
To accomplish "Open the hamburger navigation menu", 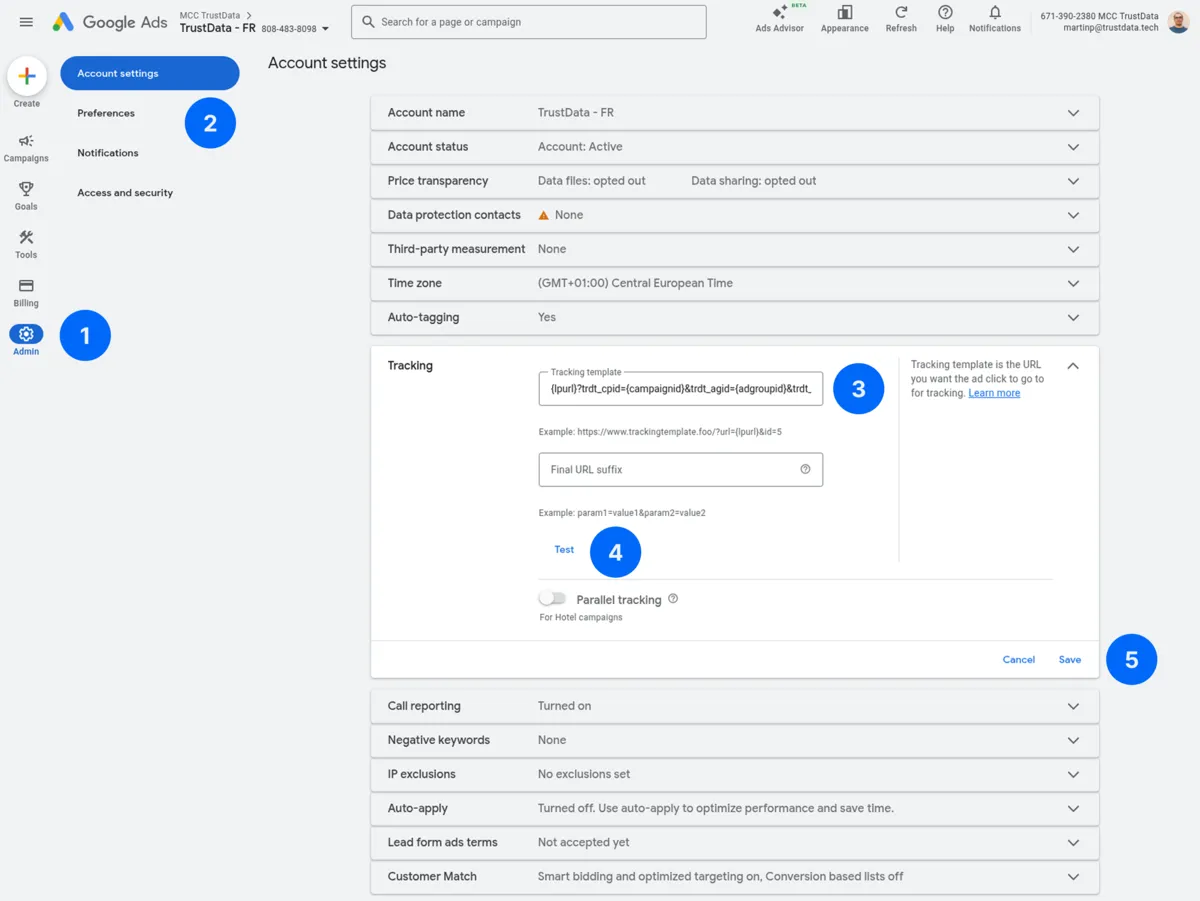I will (26, 22).
